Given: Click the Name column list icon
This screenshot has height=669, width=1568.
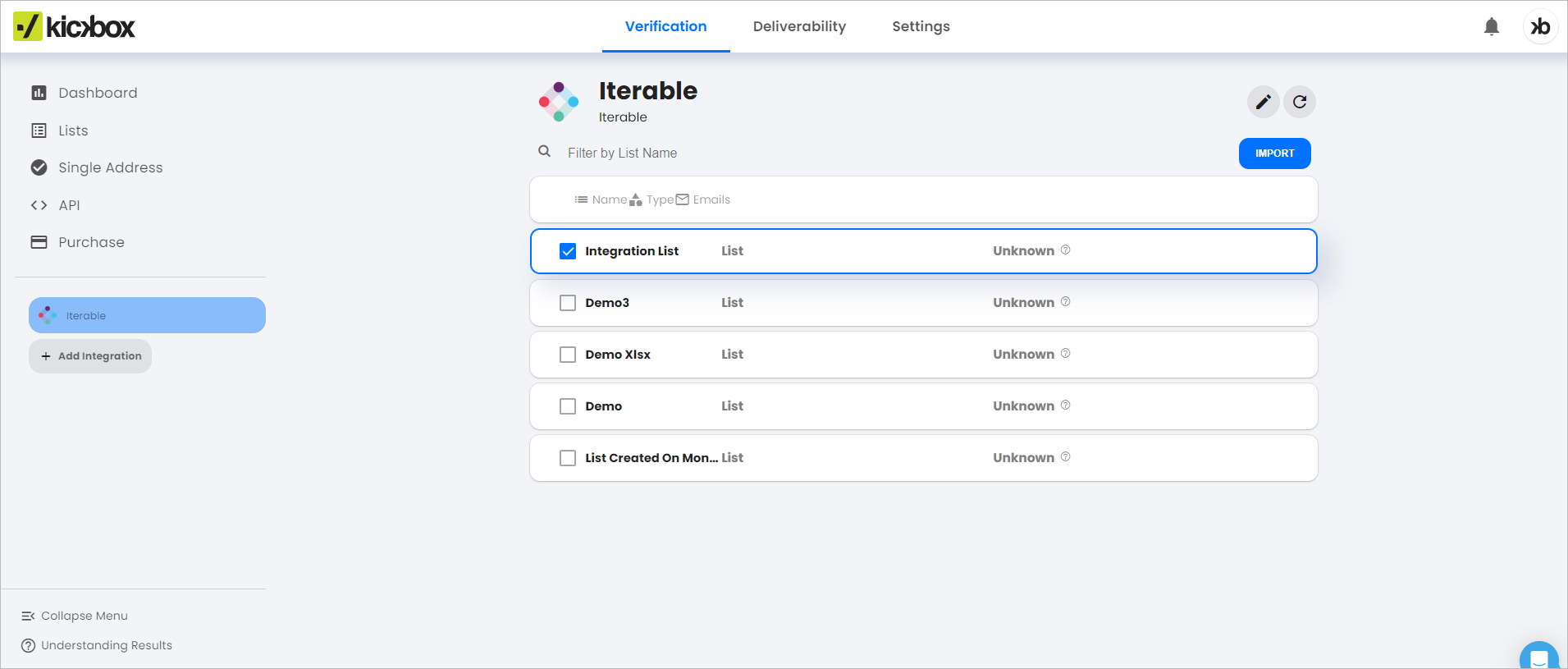Looking at the screenshot, I should (x=581, y=199).
